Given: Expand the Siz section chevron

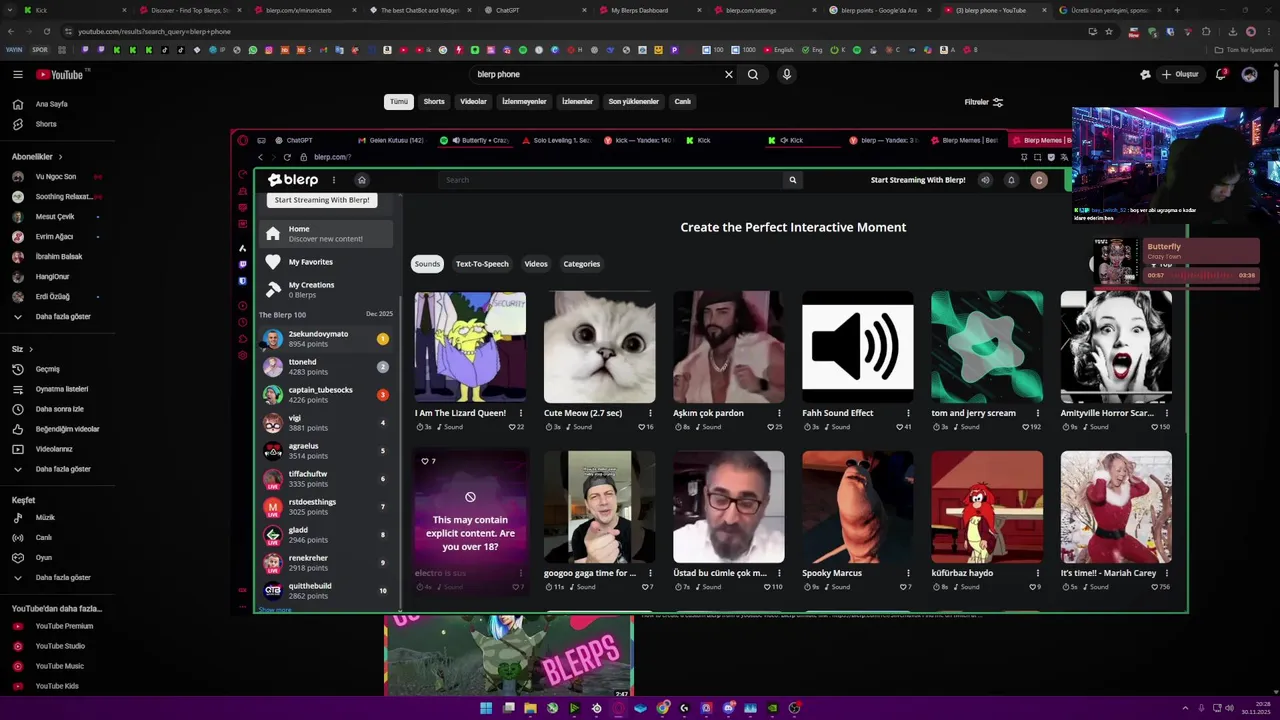Looking at the screenshot, I should 31,349.
